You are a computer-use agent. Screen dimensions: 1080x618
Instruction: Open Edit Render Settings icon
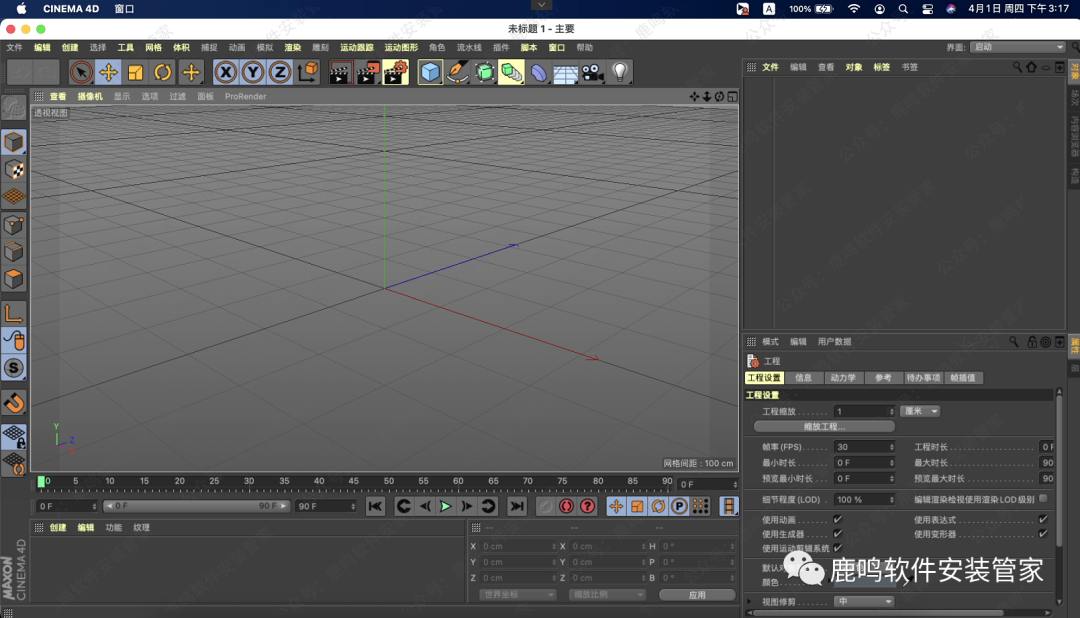(x=395, y=72)
